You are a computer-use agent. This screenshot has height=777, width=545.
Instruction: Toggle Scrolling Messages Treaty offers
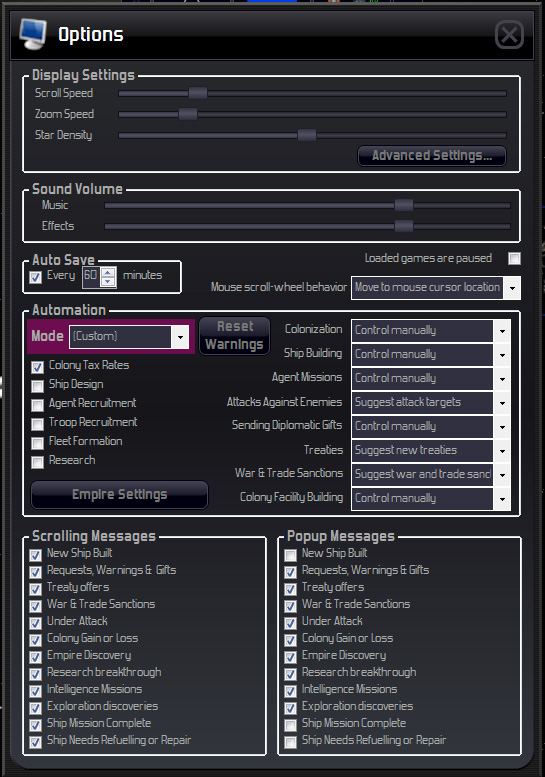click(35, 589)
